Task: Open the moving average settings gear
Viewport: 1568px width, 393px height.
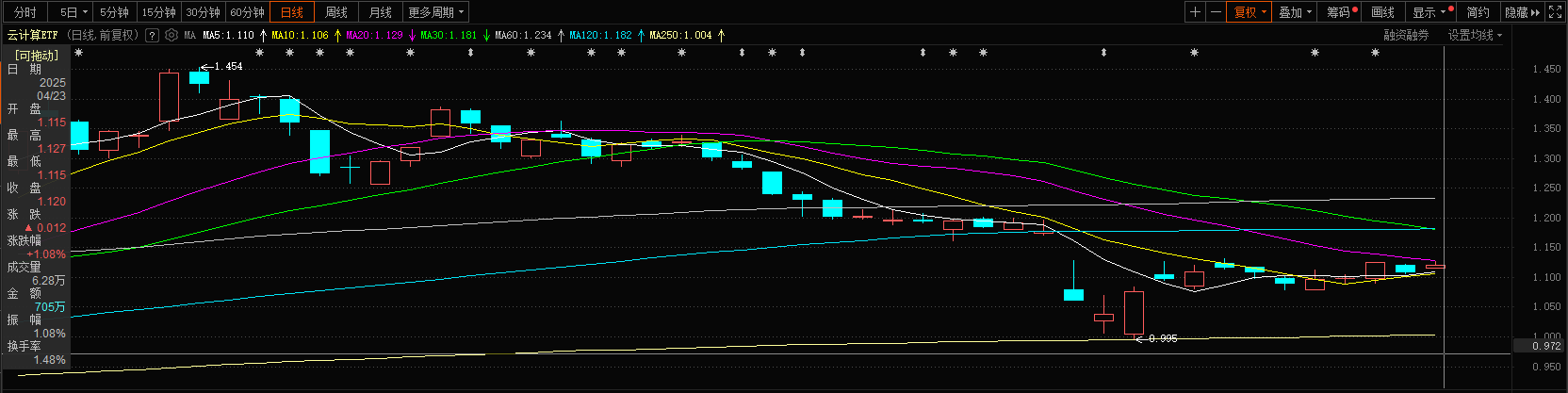Action: (171, 35)
